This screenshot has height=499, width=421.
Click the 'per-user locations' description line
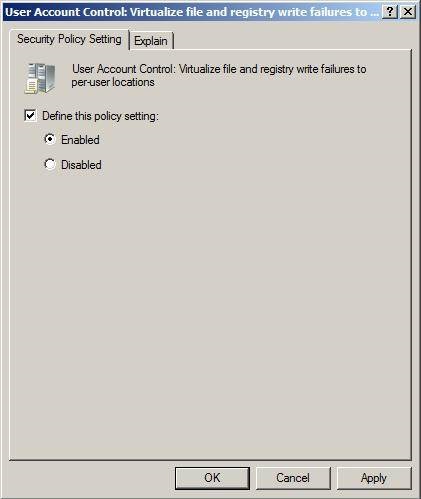[113, 82]
